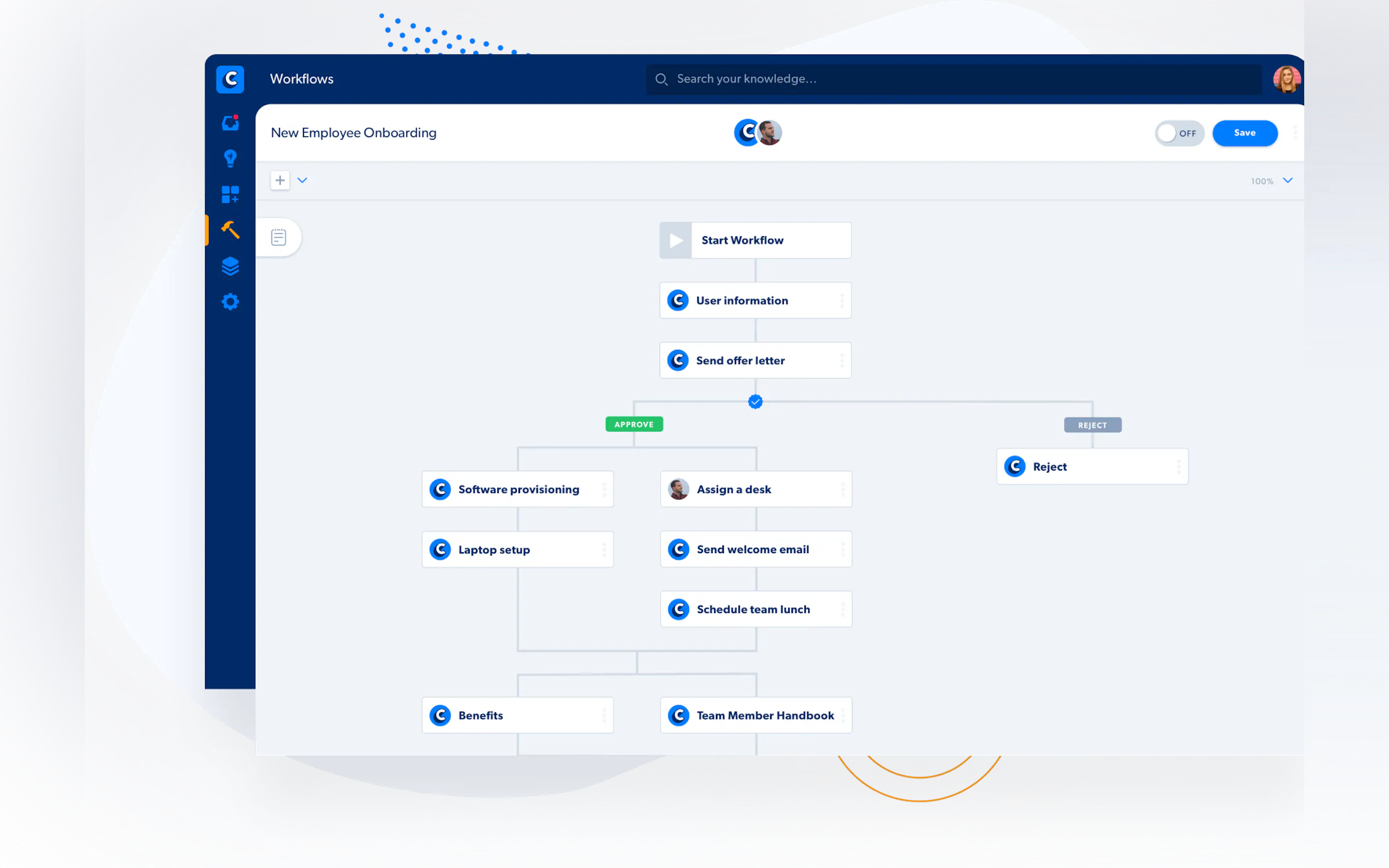The height and width of the screenshot is (868, 1389).
Task: Click the notes panel icon
Action: pos(278,237)
